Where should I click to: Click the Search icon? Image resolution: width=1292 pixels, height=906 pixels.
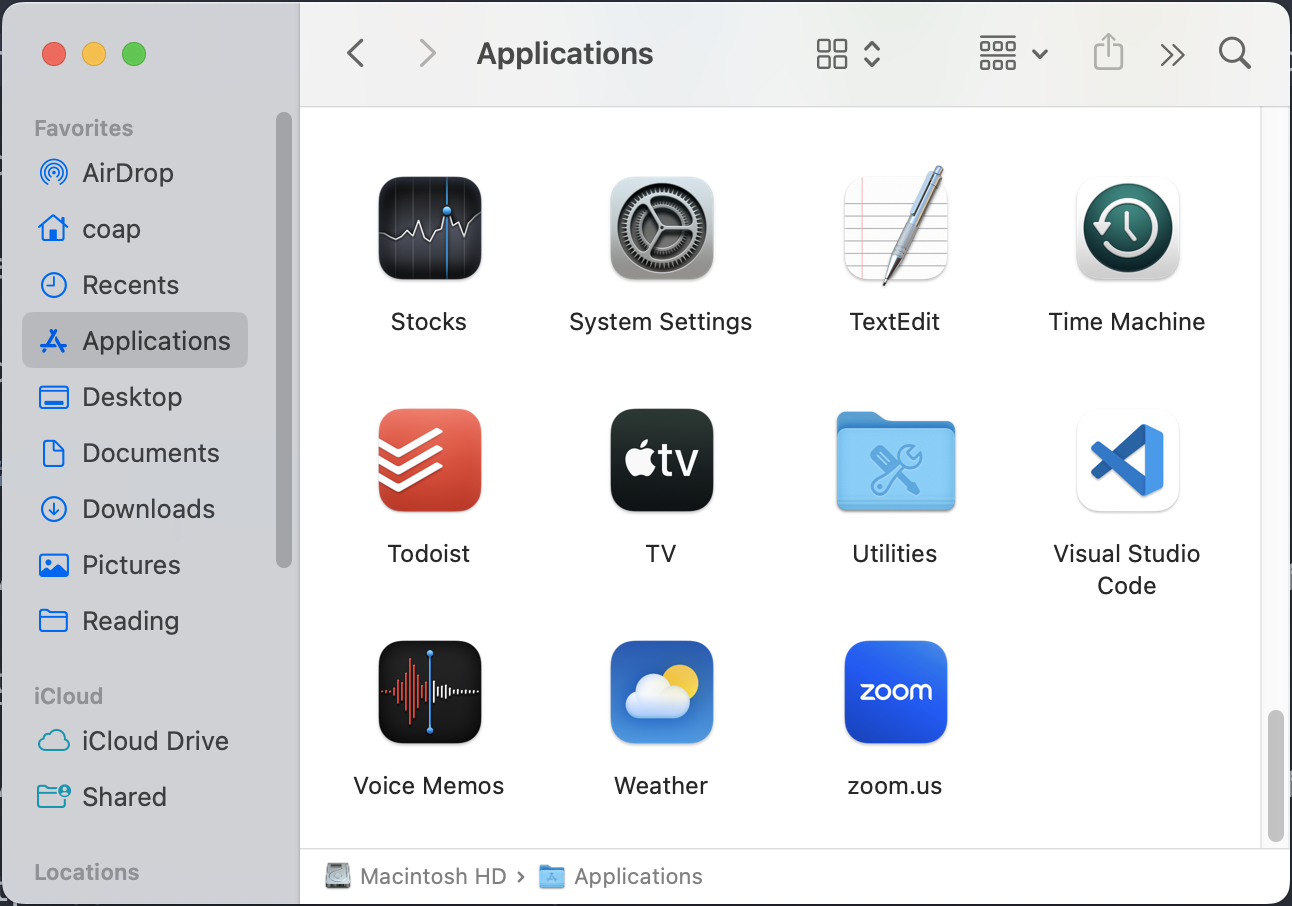[x=1234, y=53]
